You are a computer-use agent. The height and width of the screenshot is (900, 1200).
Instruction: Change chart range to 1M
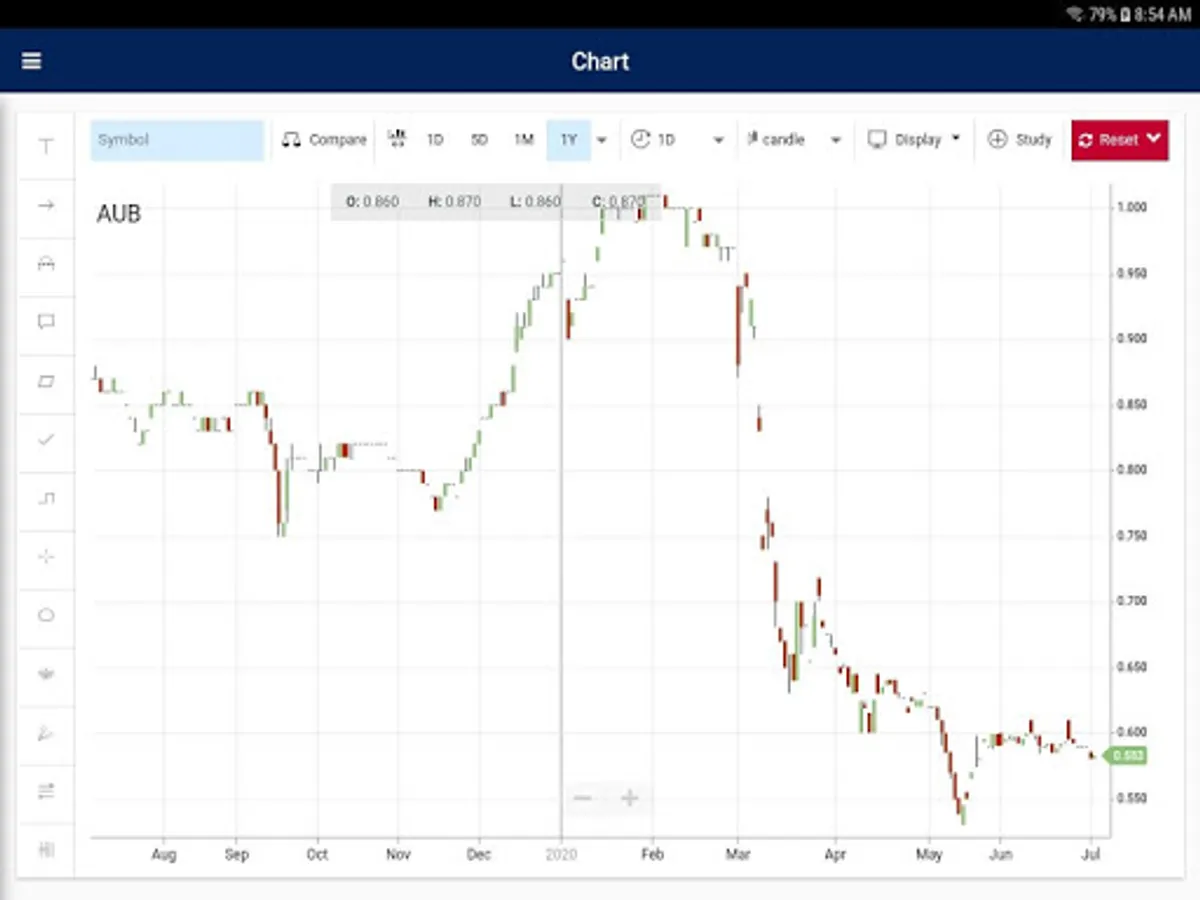point(524,140)
